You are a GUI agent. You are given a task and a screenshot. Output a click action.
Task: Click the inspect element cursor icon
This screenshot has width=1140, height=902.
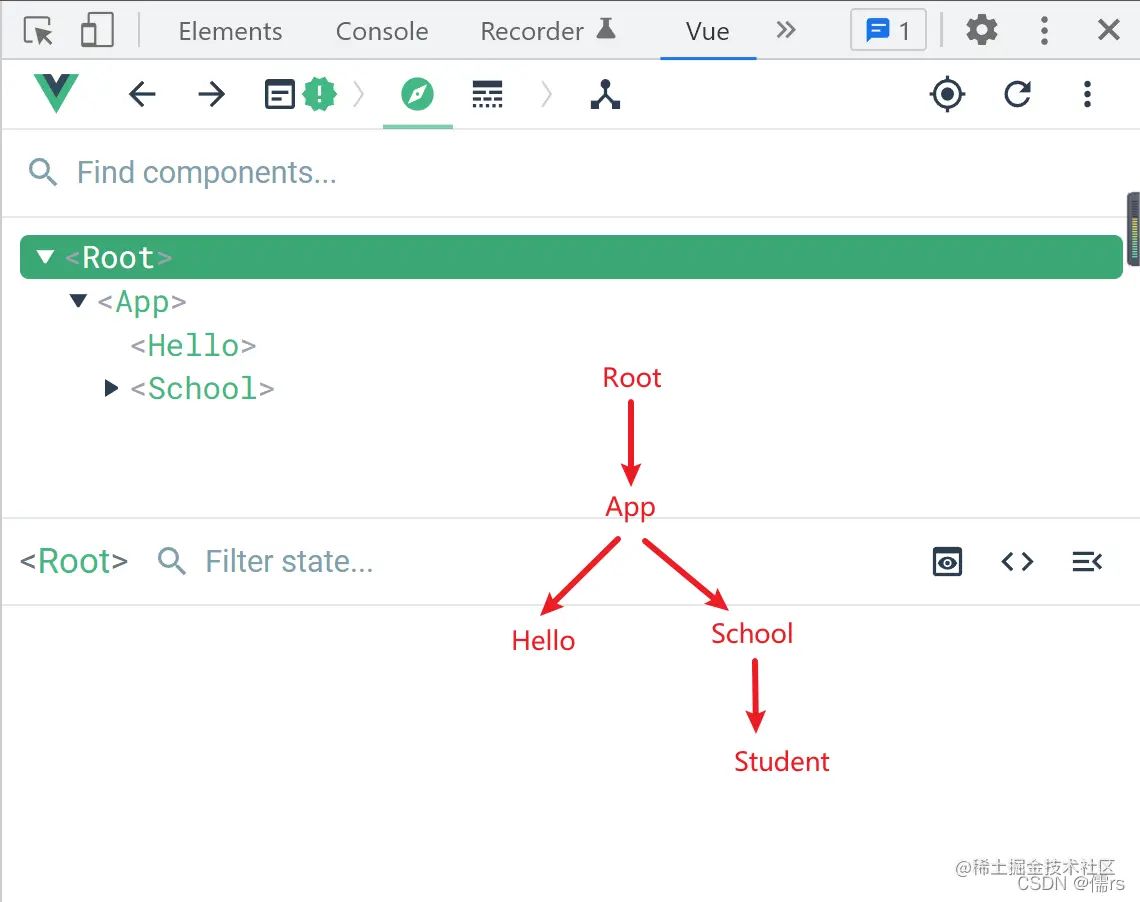[x=39, y=31]
